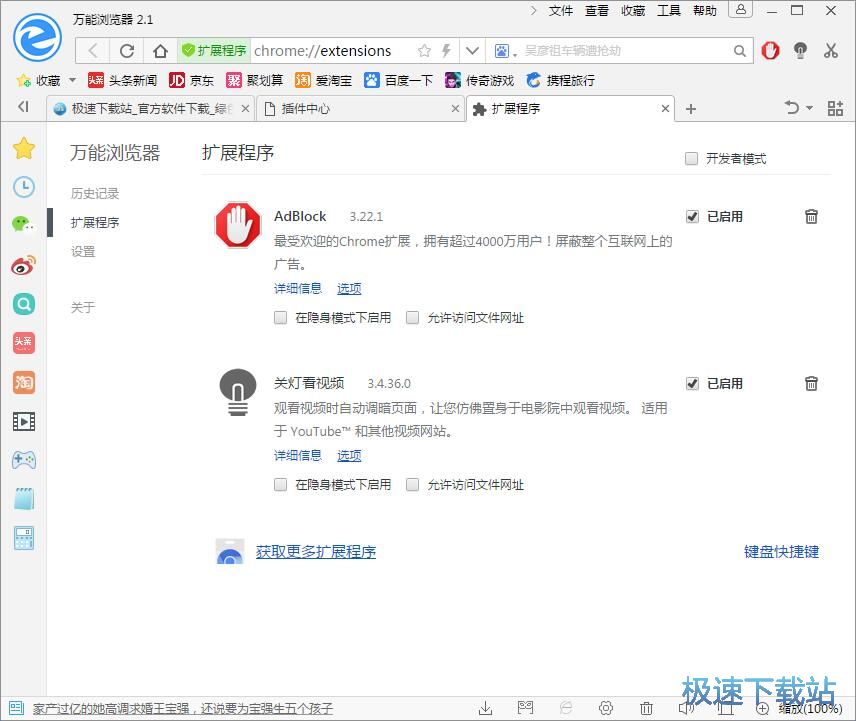Click the search magnifier icon
This screenshot has width=856, height=721.
point(740,51)
